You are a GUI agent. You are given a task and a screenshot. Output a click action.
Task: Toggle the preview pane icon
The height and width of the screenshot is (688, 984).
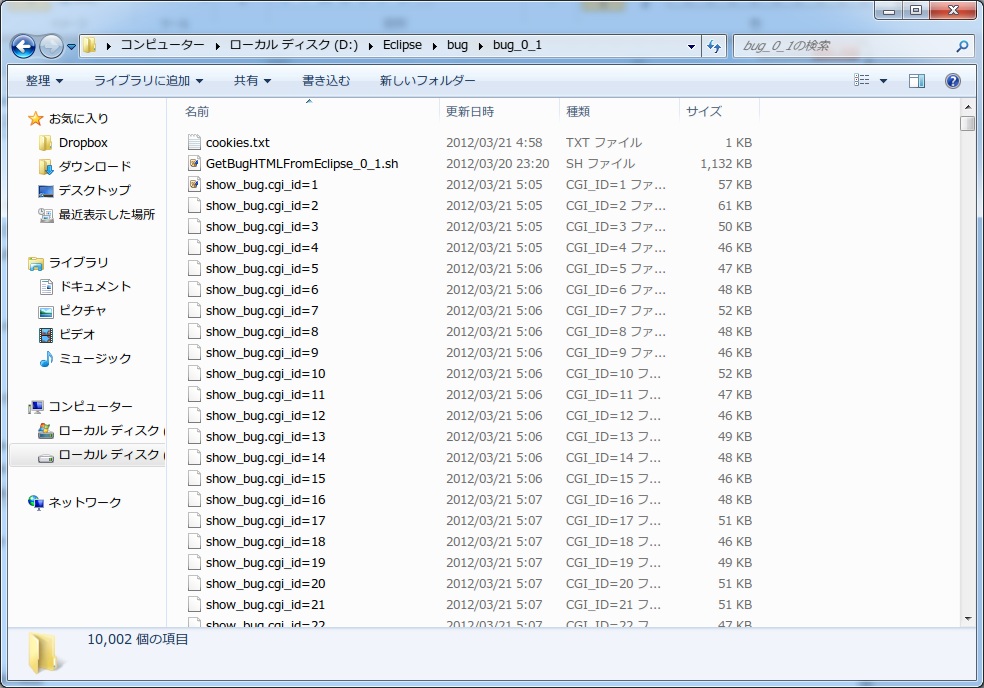coord(917,80)
